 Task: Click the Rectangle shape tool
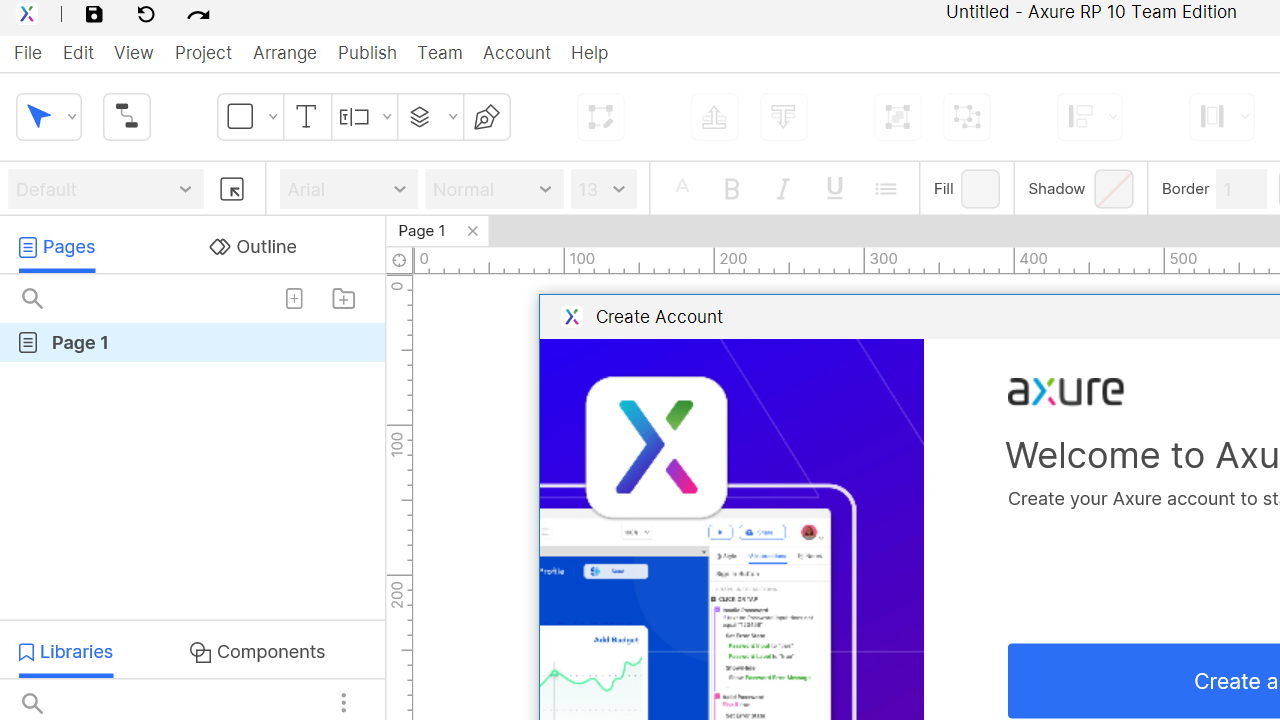pos(240,117)
